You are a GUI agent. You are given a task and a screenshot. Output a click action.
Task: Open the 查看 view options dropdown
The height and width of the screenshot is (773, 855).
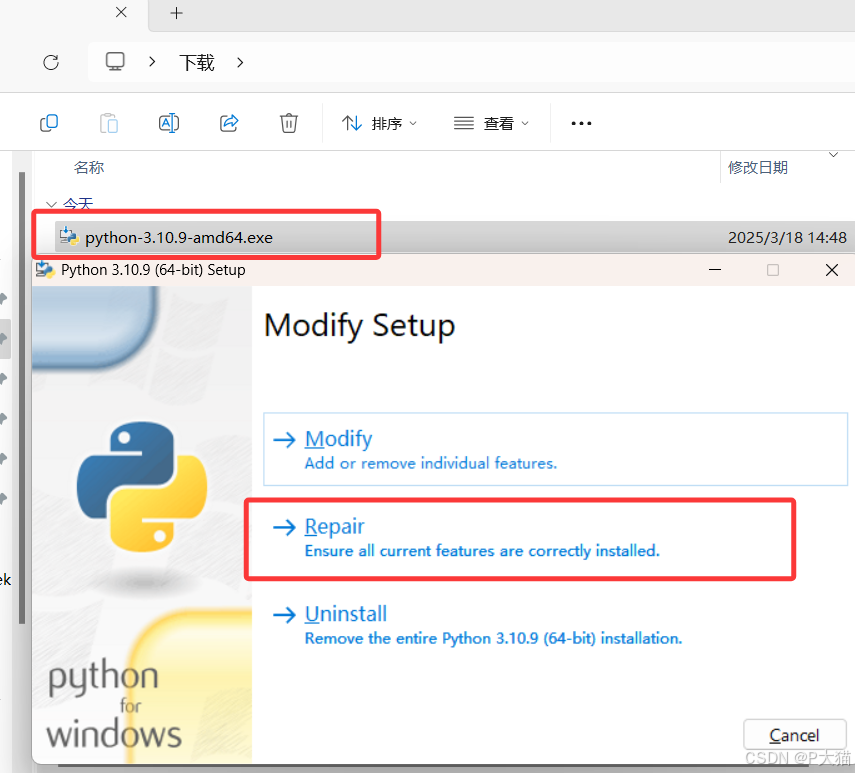[489, 122]
